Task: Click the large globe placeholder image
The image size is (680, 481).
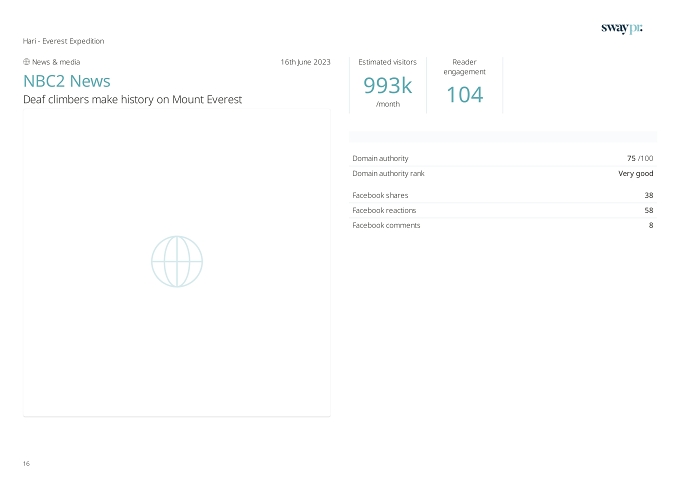Action: point(177,262)
